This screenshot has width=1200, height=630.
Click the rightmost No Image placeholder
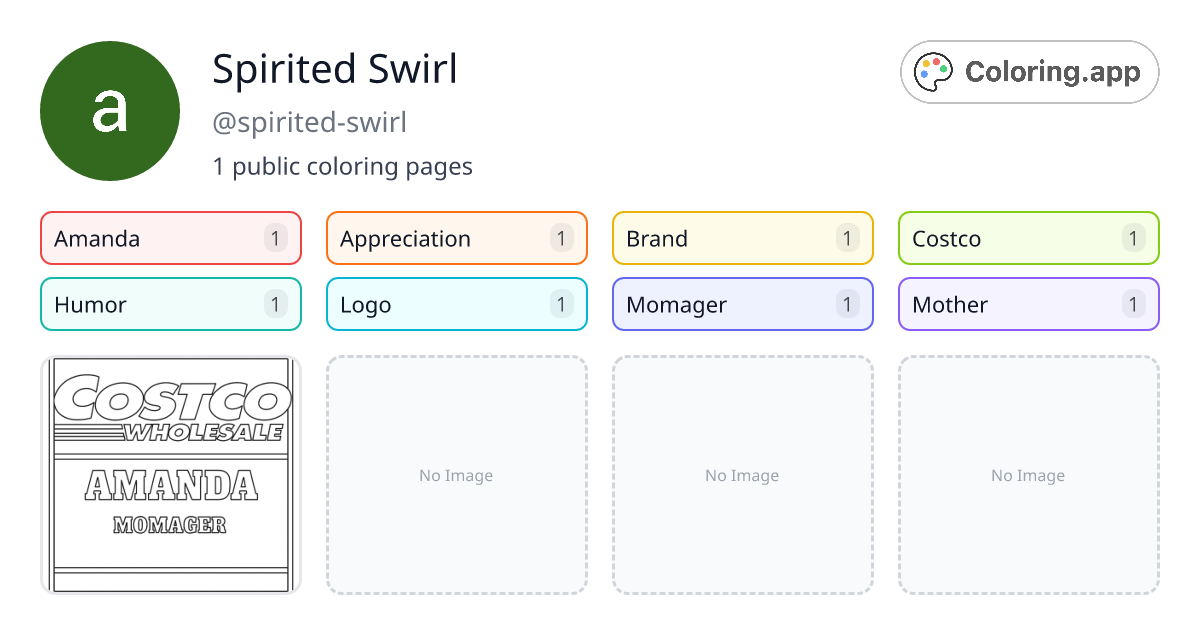[1029, 475]
